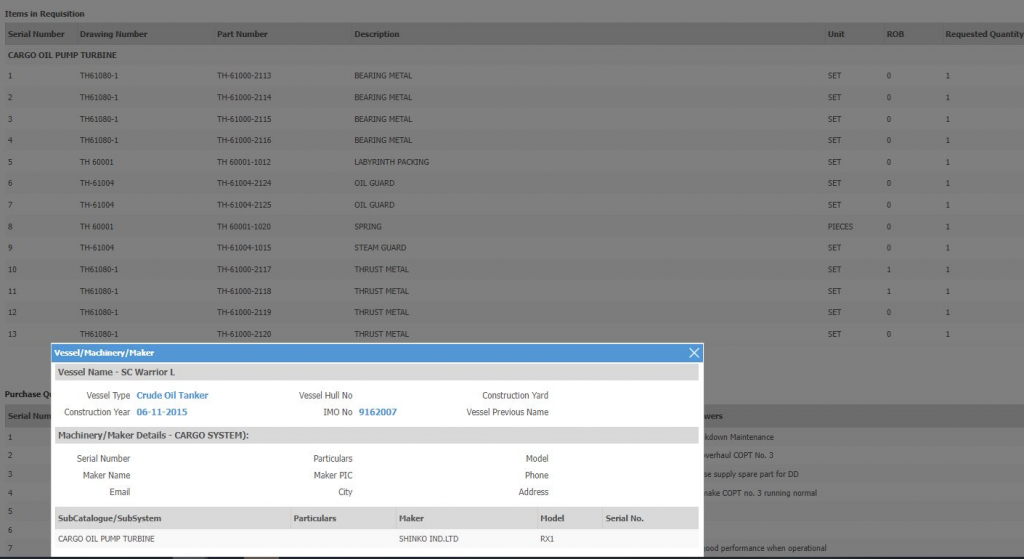Click the RX1 model cell
This screenshot has height=559, width=1024.
[x=547, y=539]
